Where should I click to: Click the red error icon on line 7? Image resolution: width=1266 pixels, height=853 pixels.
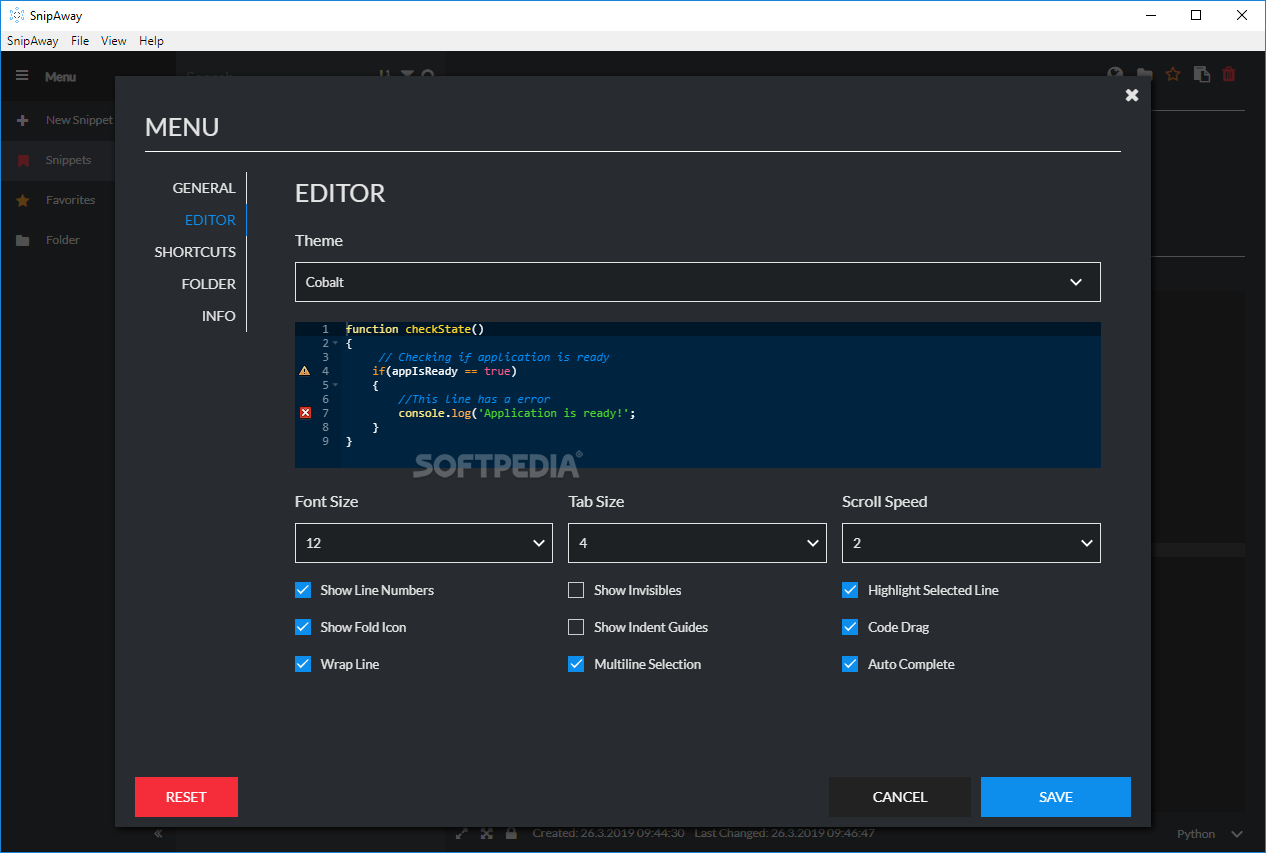click(305, 413)
